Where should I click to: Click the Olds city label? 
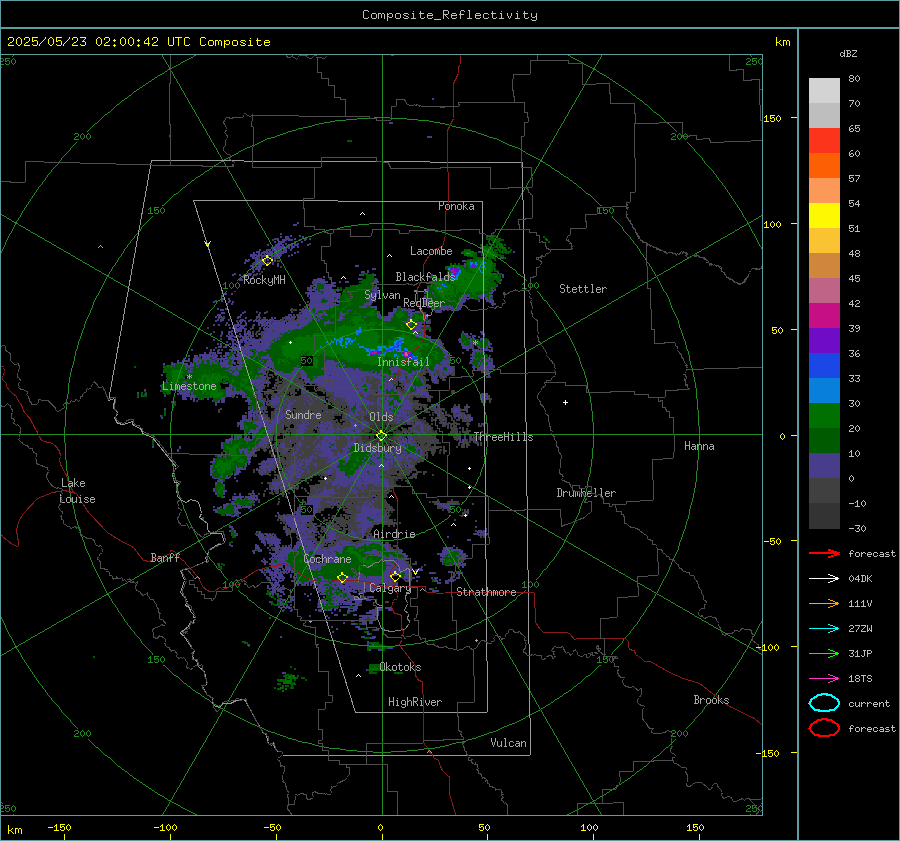coord(381,417)
